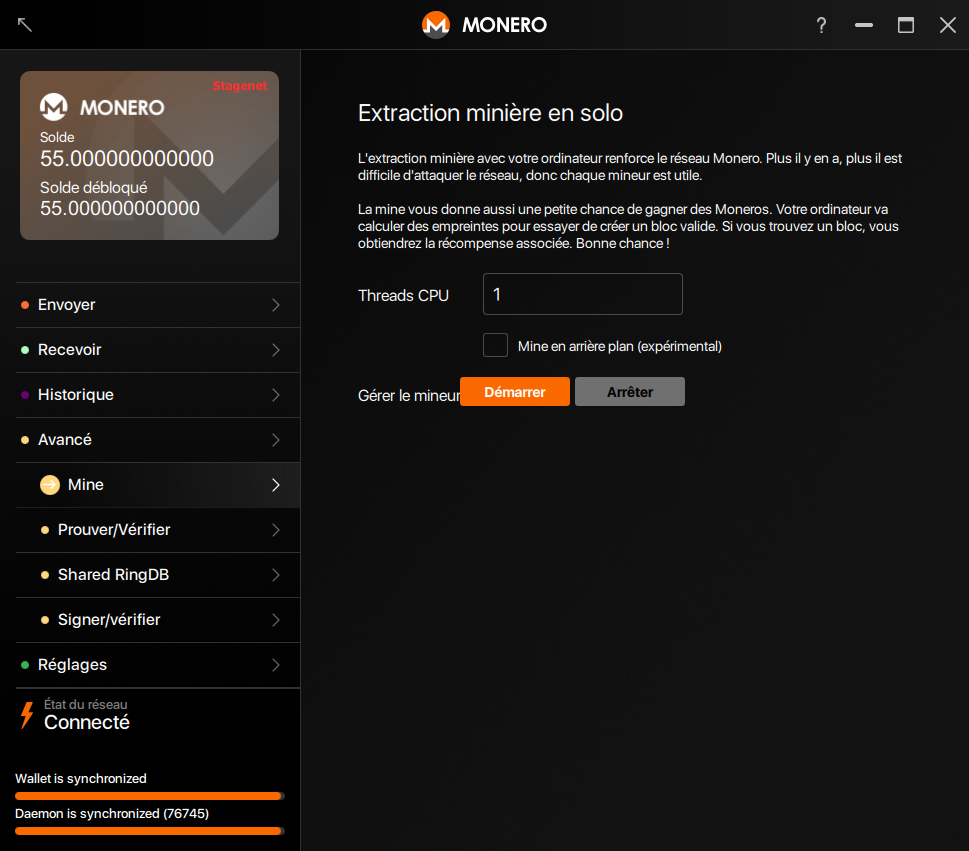Click the Réglages chevron

point(276,665)
